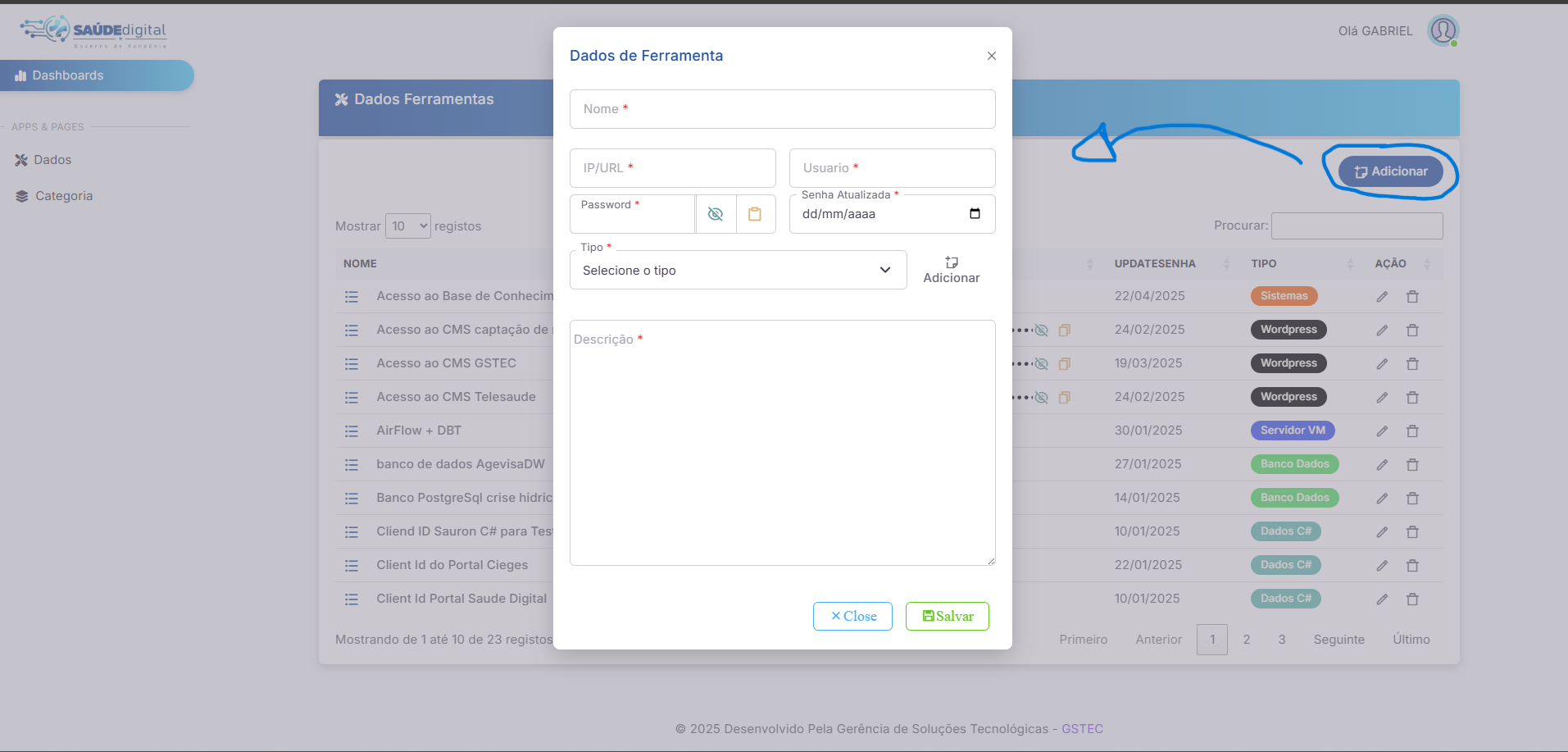This screenshot has width=1568, height=752.
Task: Click Seguinte pagination link
Action: pyautogui.click(x=1338, y=640)
